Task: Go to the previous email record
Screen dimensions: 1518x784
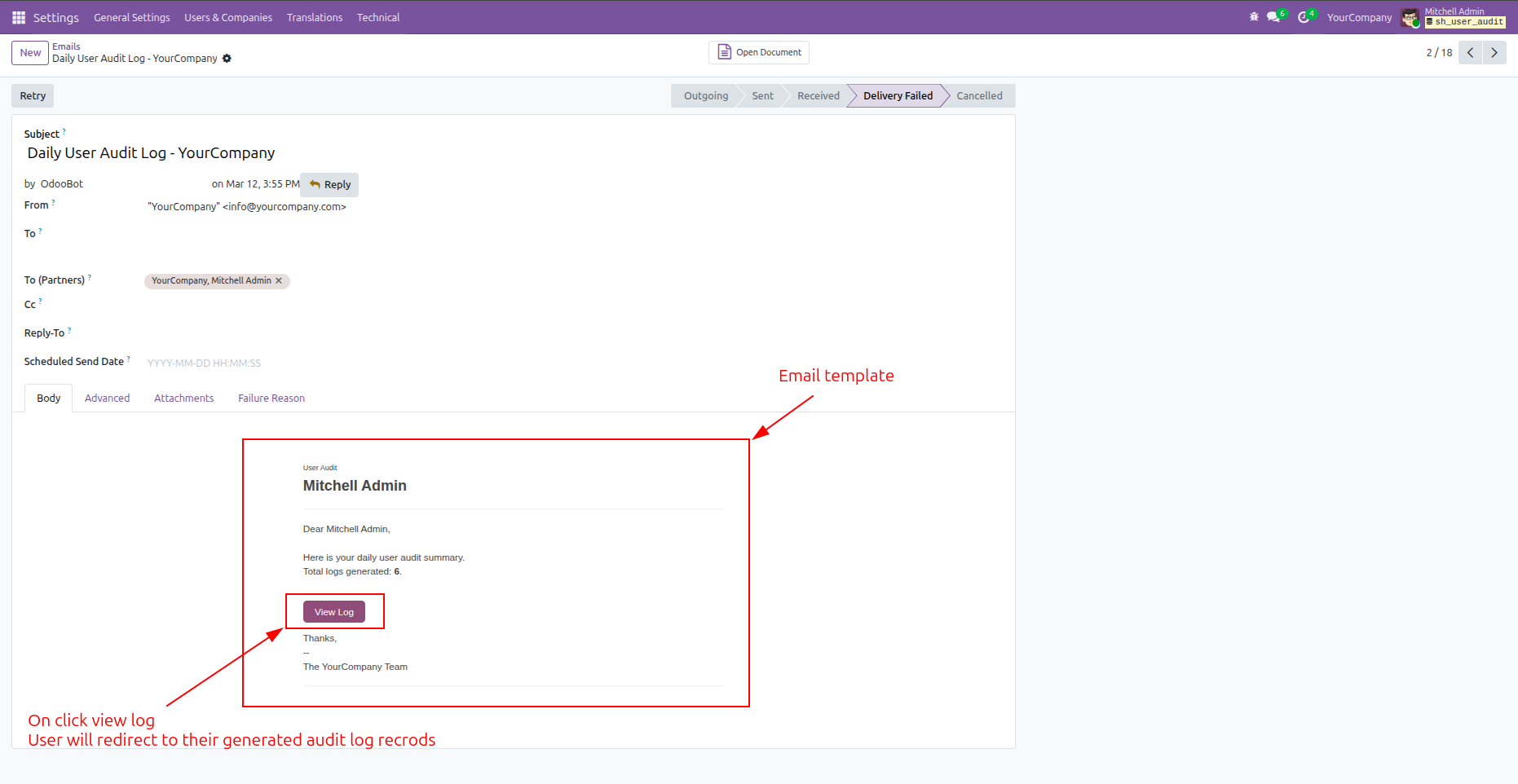Action: pyautogui.click(x=1470, y=53)
